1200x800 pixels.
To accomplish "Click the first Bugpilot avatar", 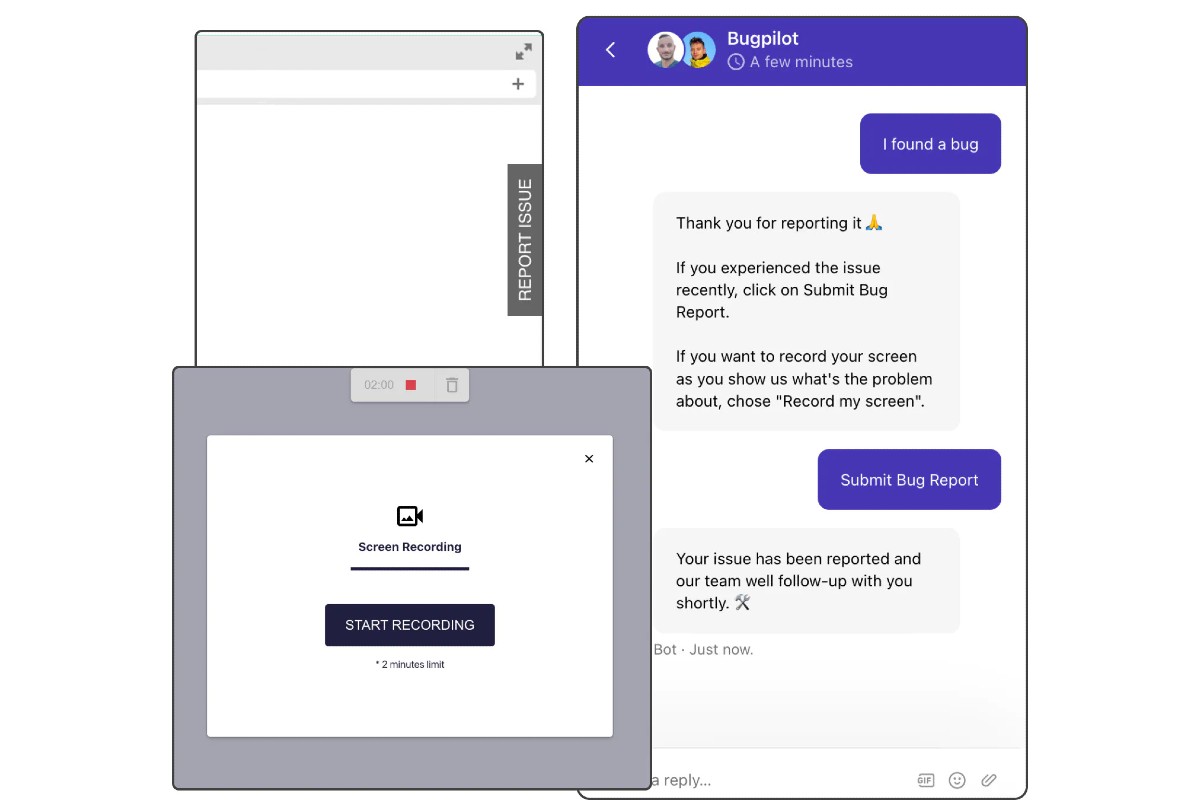I will [x=666, y=49].
